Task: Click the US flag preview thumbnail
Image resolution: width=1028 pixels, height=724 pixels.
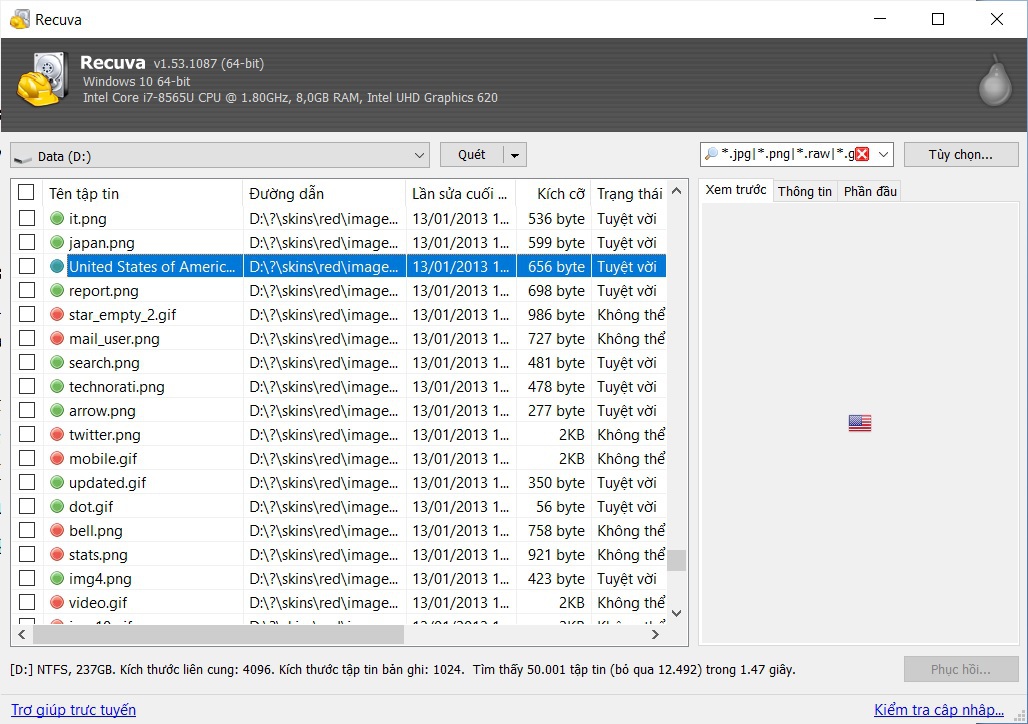Action: pyautogui.click(x=860, y=424)
